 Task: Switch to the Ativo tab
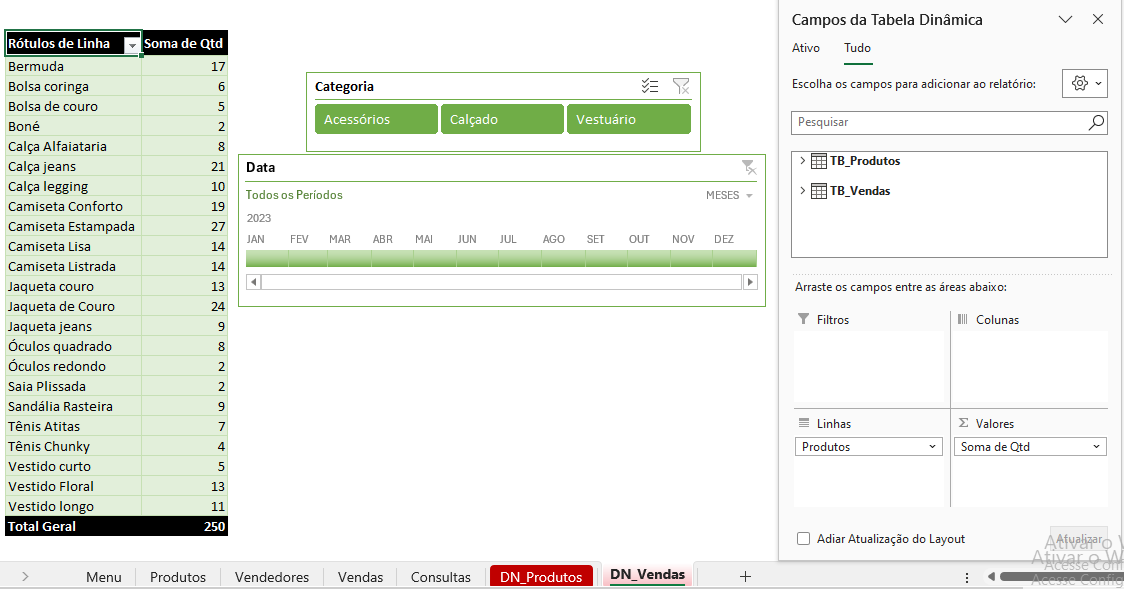pyautogui.click(x=806, y=48)
